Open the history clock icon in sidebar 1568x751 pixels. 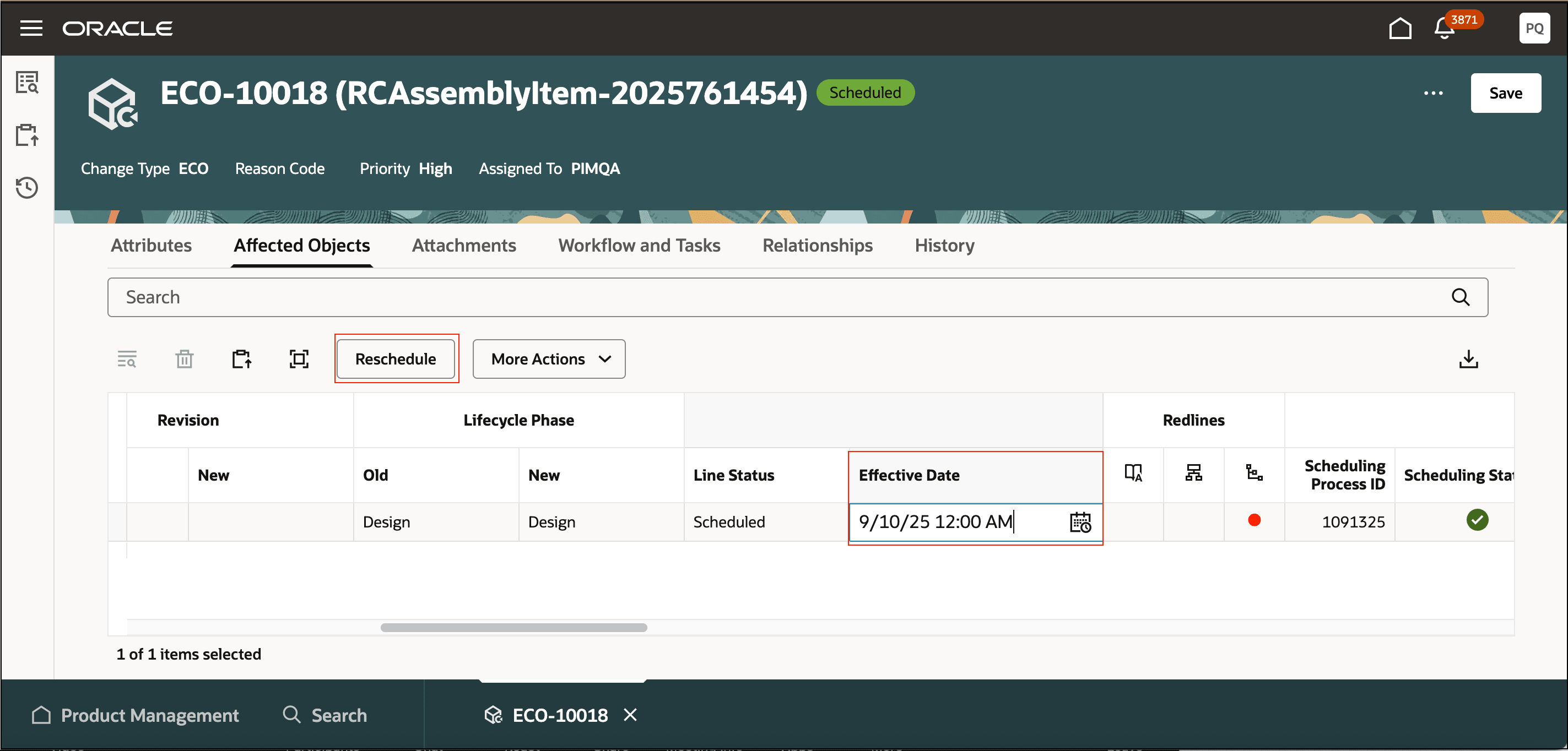tap(27, 187)
